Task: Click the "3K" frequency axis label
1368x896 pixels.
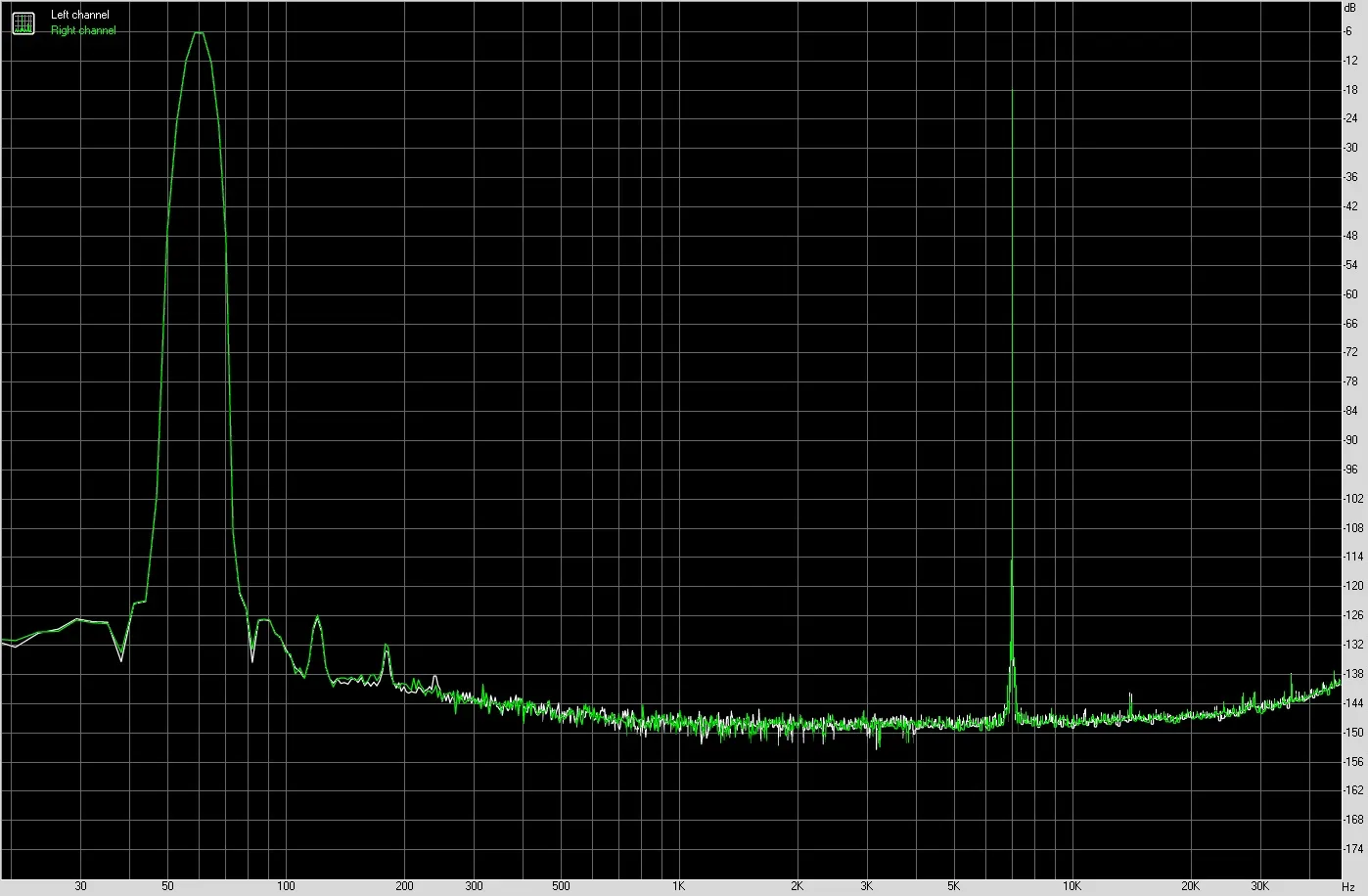Action: coord(866,886)
